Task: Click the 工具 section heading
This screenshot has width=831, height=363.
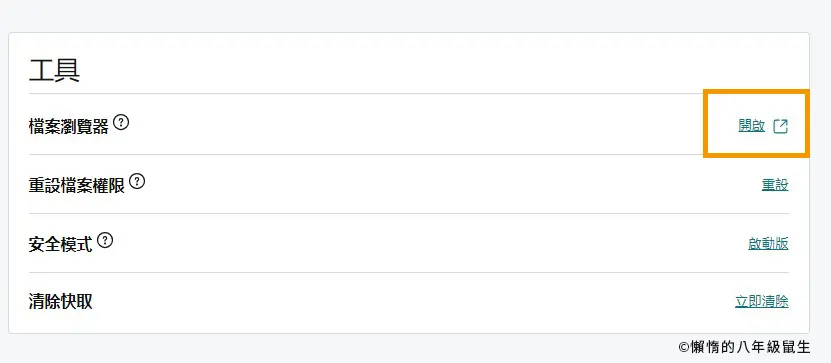Action: [54, 70]
